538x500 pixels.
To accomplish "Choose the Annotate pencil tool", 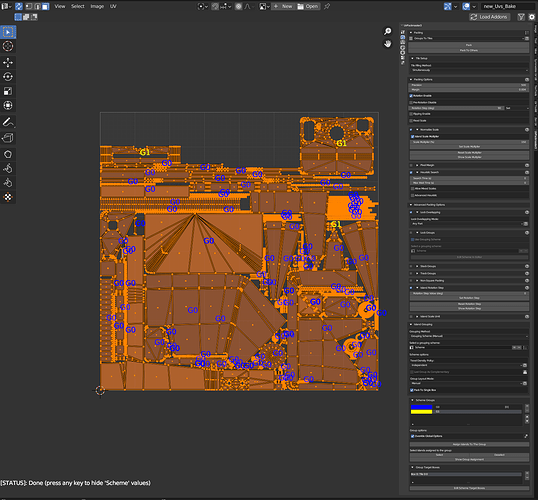I will point(8,122).
